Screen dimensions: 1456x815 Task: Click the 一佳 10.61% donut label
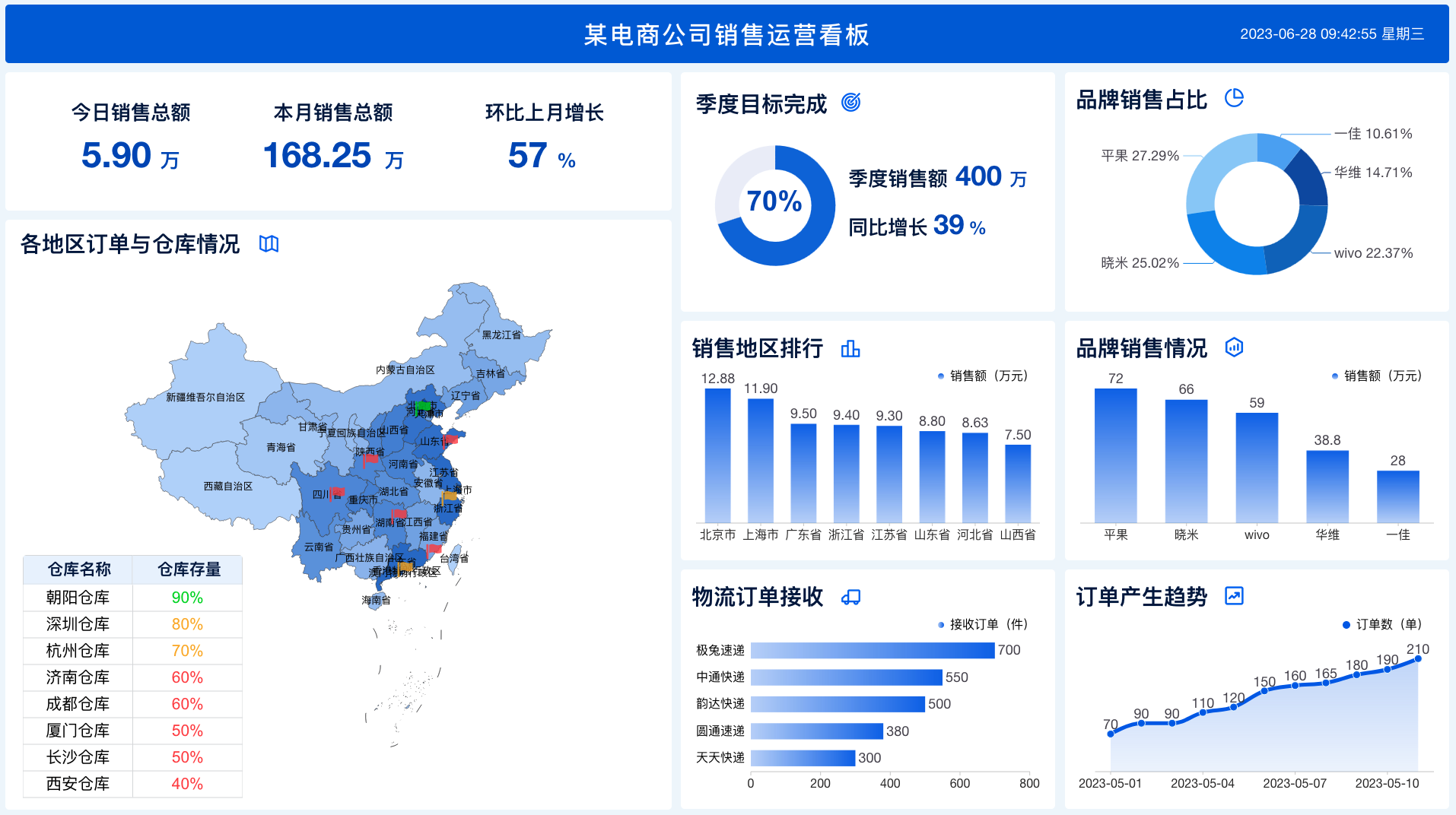coord(1373,134)
